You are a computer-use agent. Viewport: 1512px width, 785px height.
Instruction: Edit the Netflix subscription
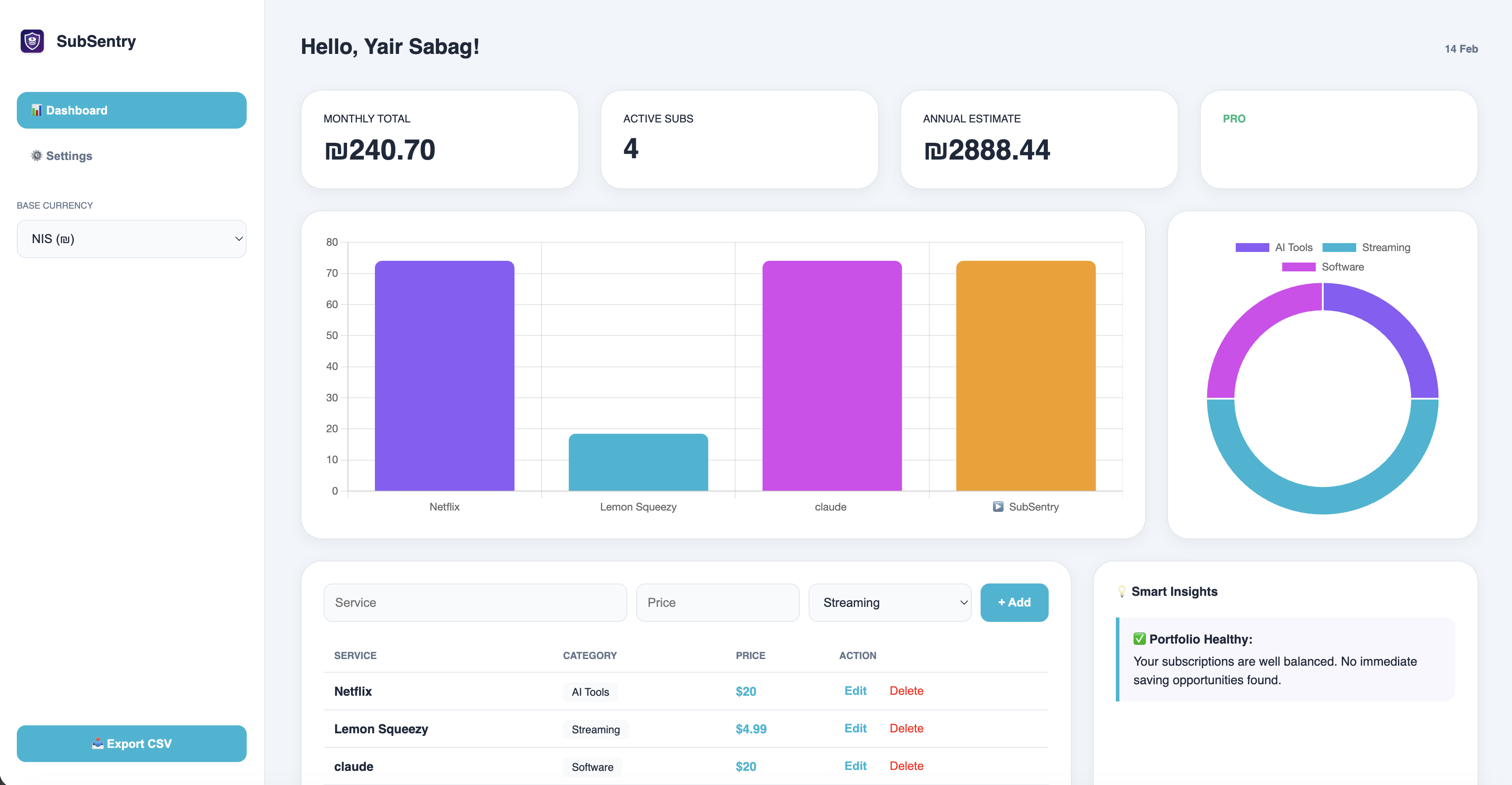coord(856,691)
